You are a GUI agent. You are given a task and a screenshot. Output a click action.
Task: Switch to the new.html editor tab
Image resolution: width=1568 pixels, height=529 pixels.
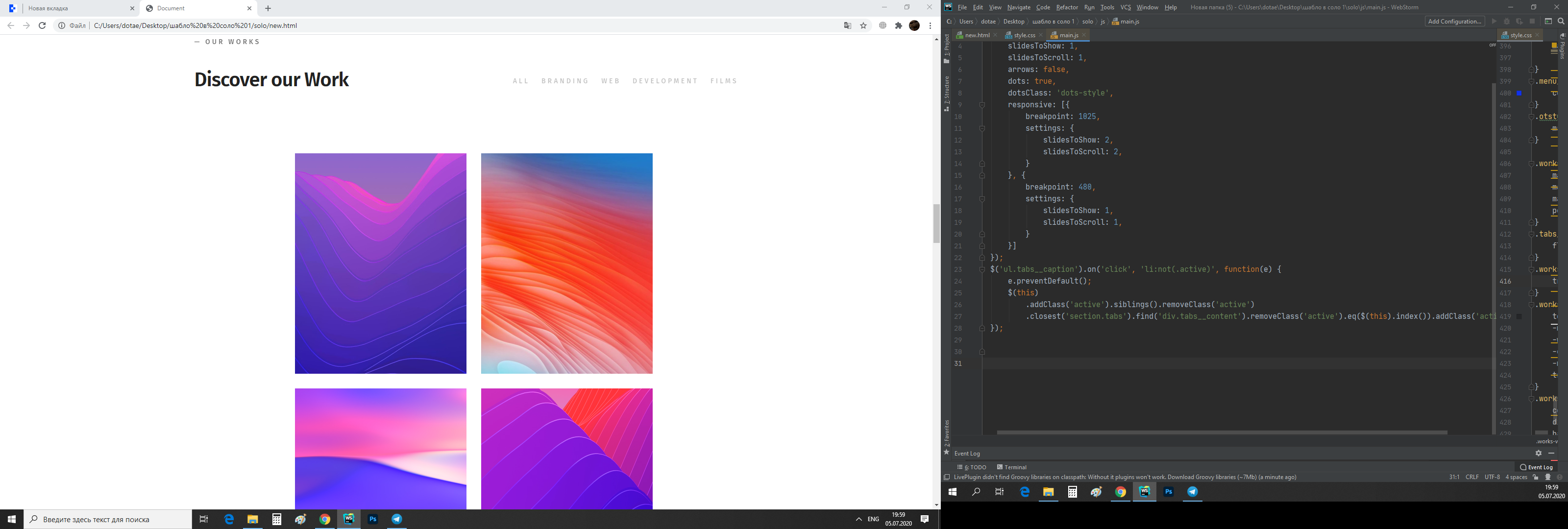(977, 35)
